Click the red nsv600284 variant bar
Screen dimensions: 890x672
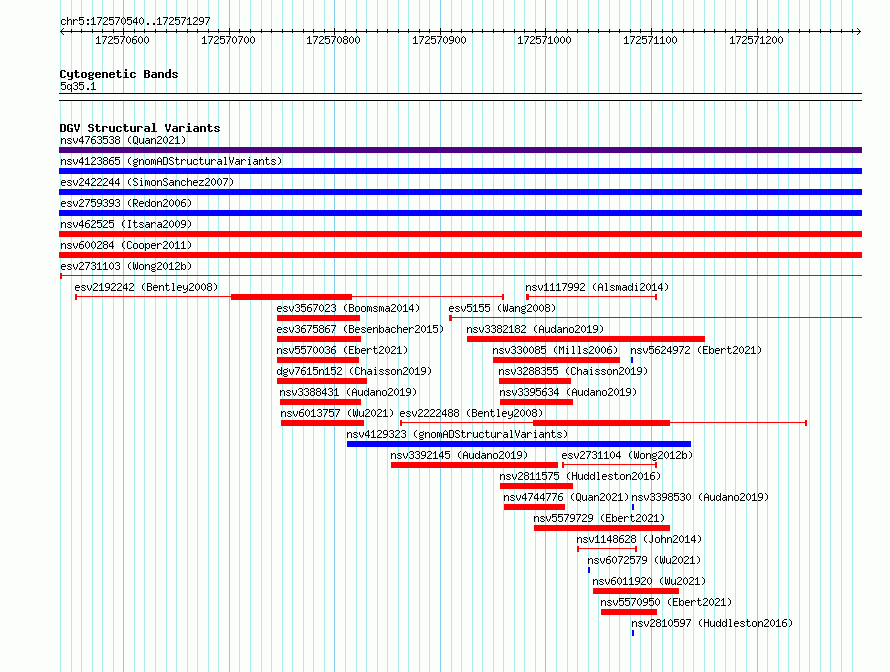tap(460, 255)
